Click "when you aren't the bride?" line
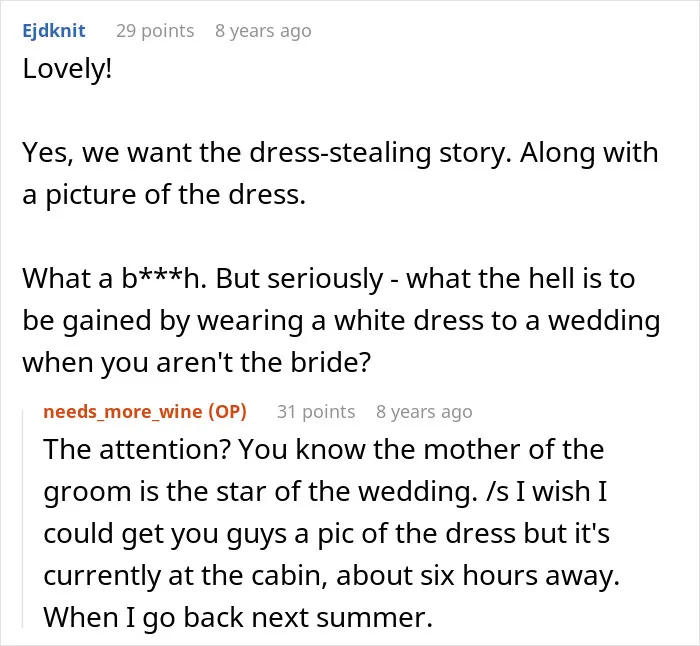The height and width of the screenshot is (646, 700). 196,362
